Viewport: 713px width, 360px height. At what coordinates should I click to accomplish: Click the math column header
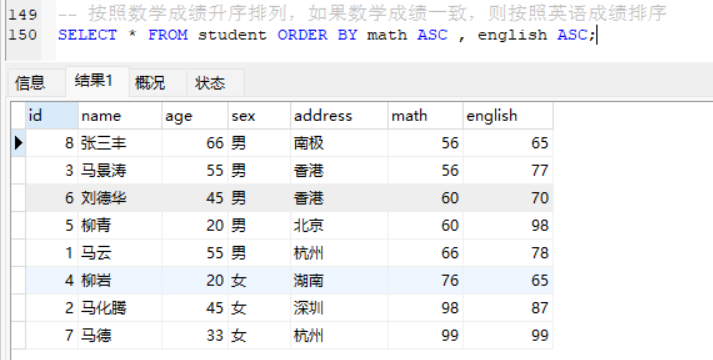pyautogui.click(x=426, y=115)
